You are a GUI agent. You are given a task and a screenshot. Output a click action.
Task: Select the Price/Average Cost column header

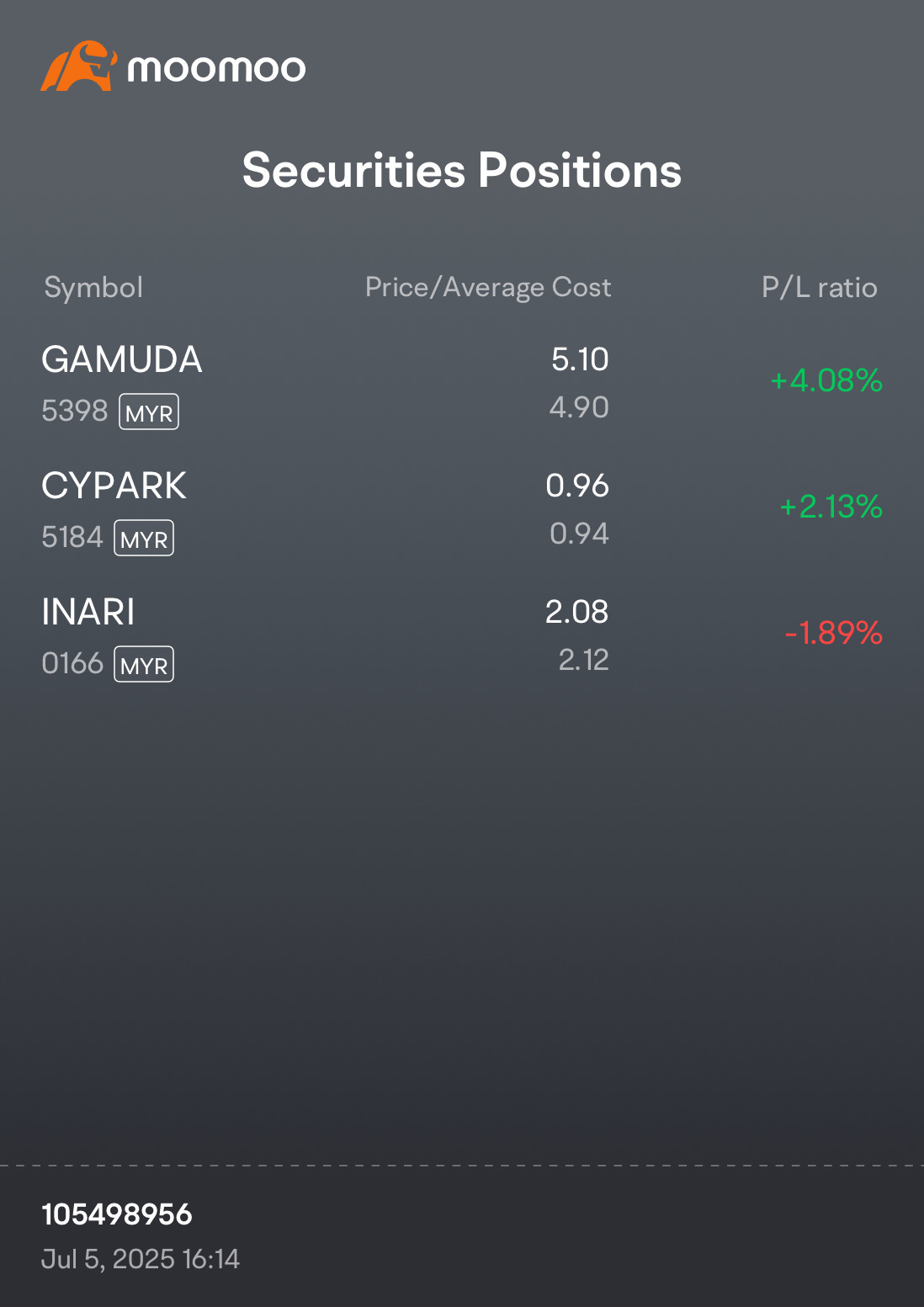click(488, 288)
